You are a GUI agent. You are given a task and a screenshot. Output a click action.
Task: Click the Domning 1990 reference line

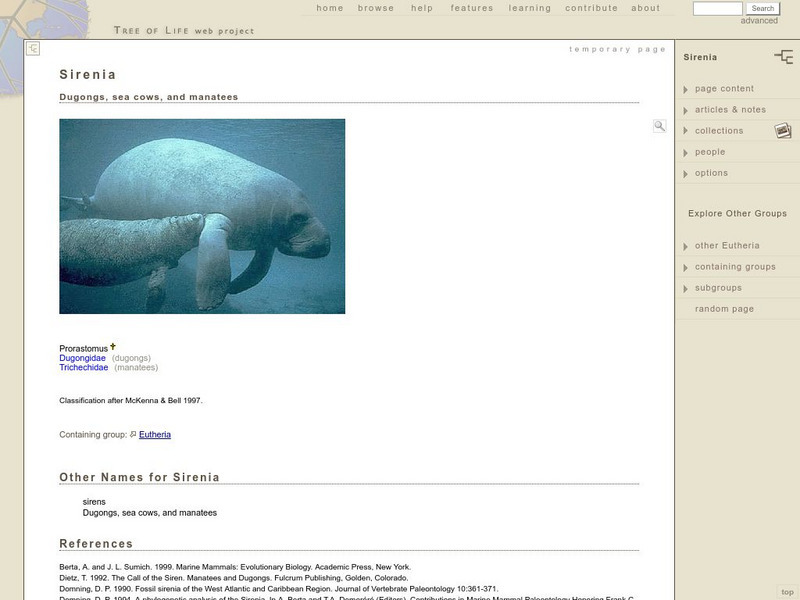tap(279, 589)
